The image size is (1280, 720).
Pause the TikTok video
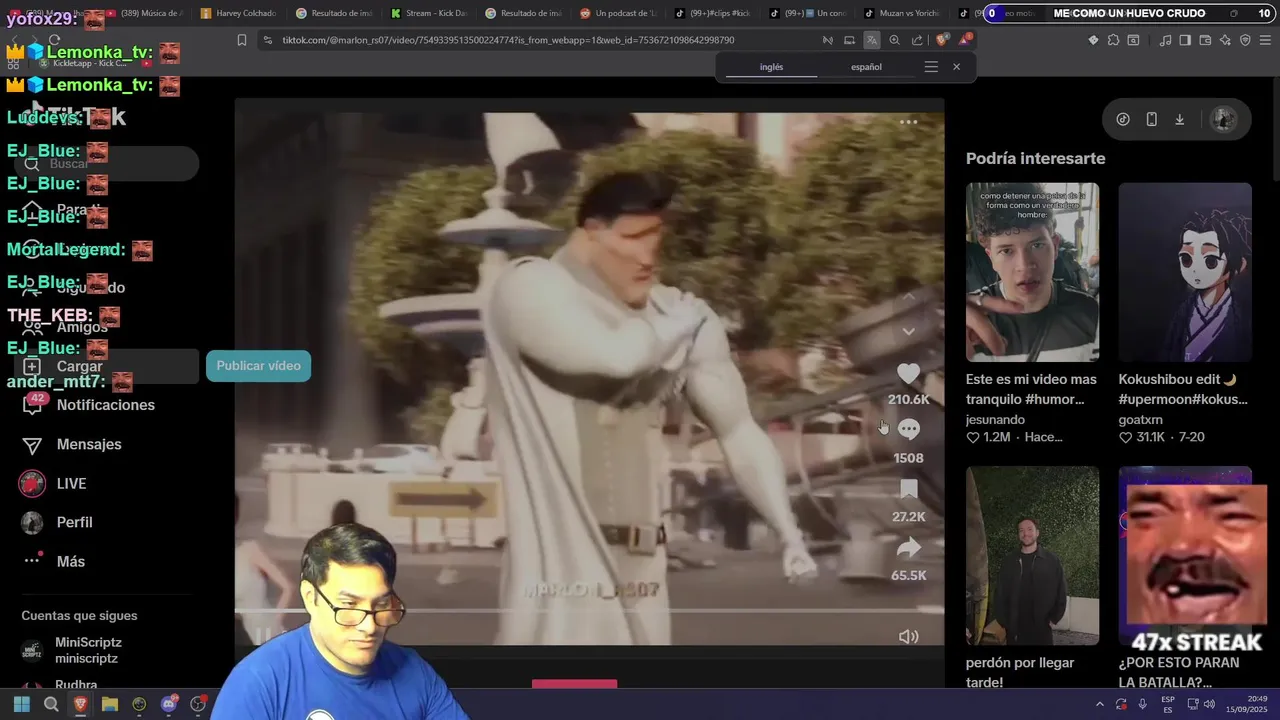click(x=262, y=636)
